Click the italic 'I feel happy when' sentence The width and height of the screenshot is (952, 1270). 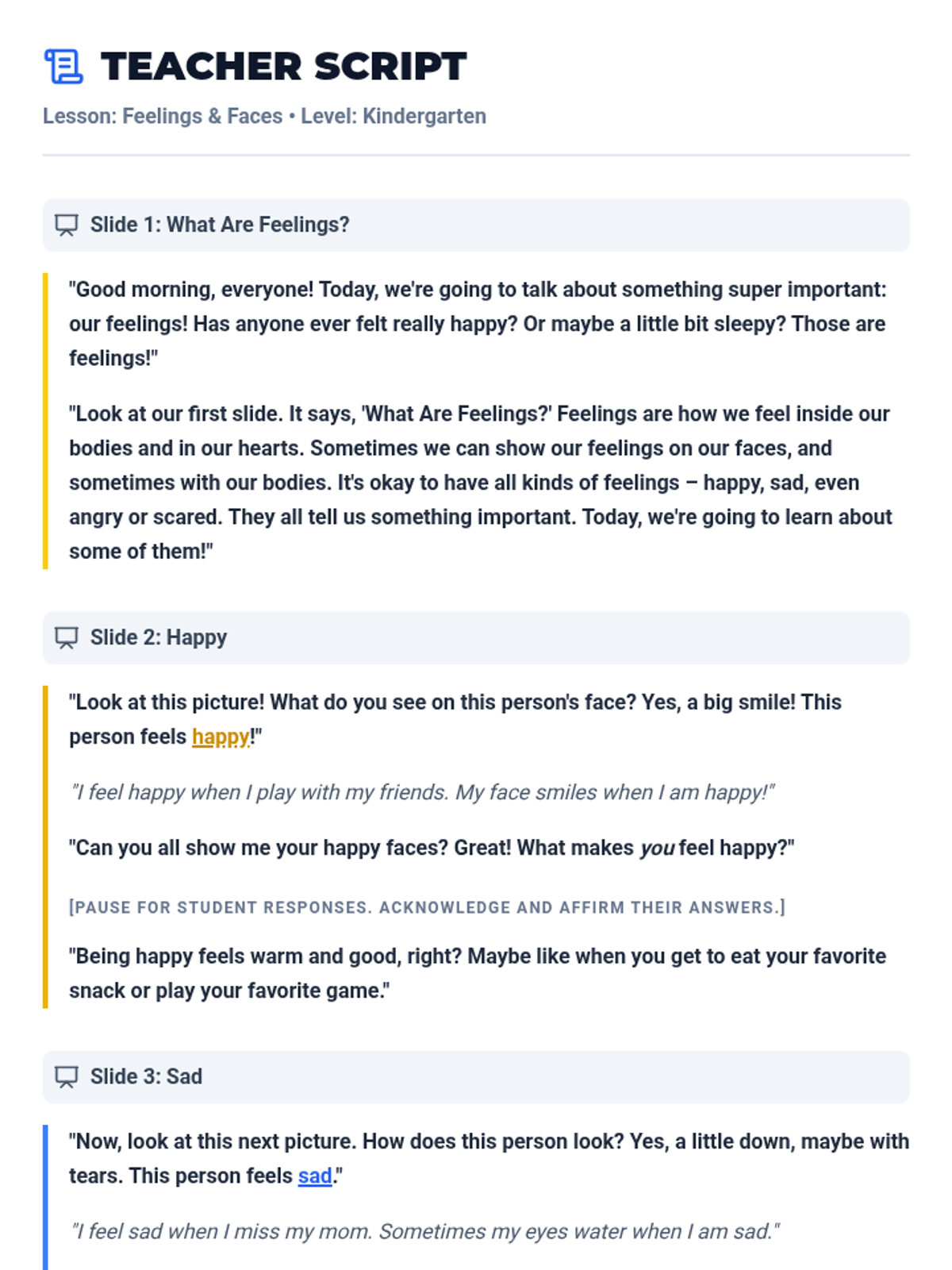click(422, 792)
